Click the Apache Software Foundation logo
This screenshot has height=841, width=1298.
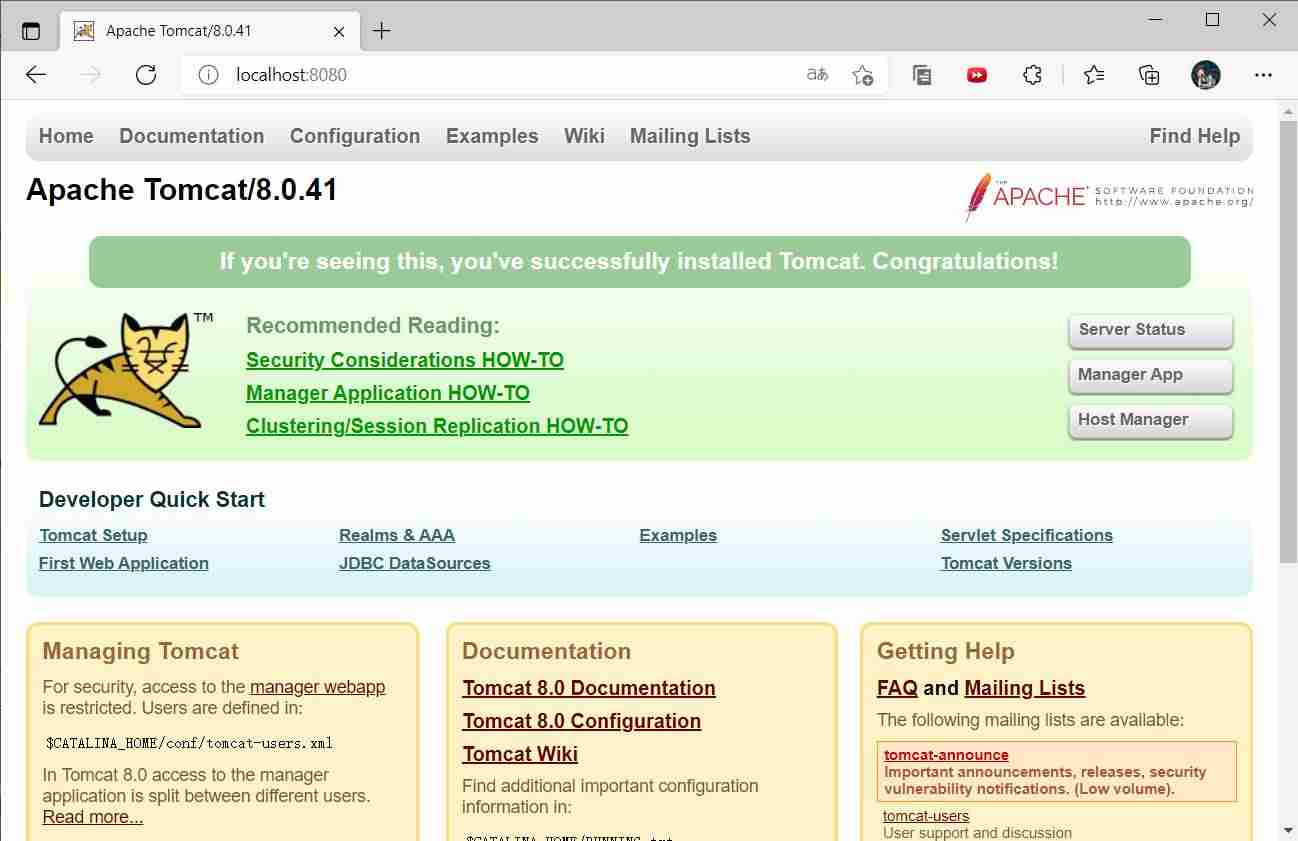coord(1109,196)
